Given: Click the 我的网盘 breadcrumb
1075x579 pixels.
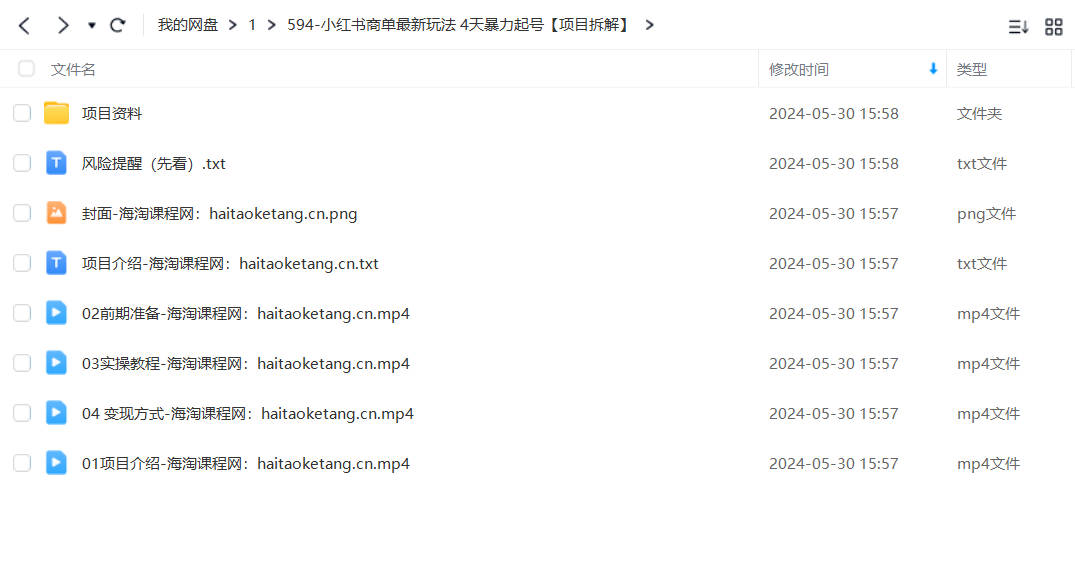Looking at the screenshot, I should tap(187, 25).
